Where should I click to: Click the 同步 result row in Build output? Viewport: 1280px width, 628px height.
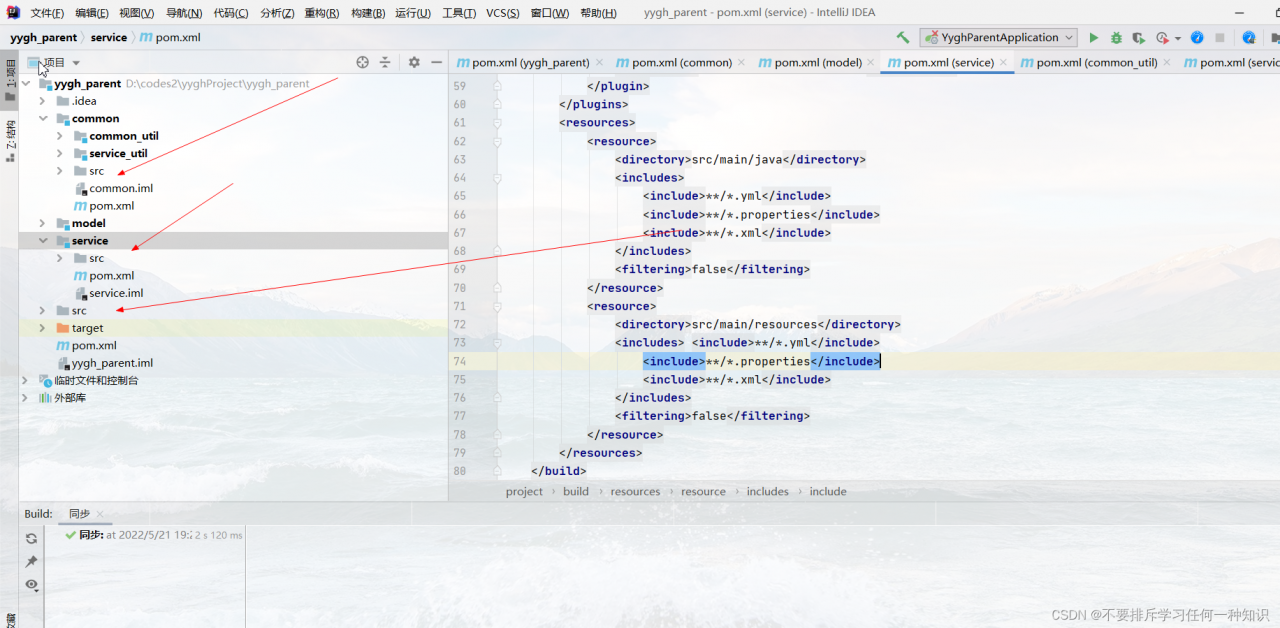pos(154,535)
